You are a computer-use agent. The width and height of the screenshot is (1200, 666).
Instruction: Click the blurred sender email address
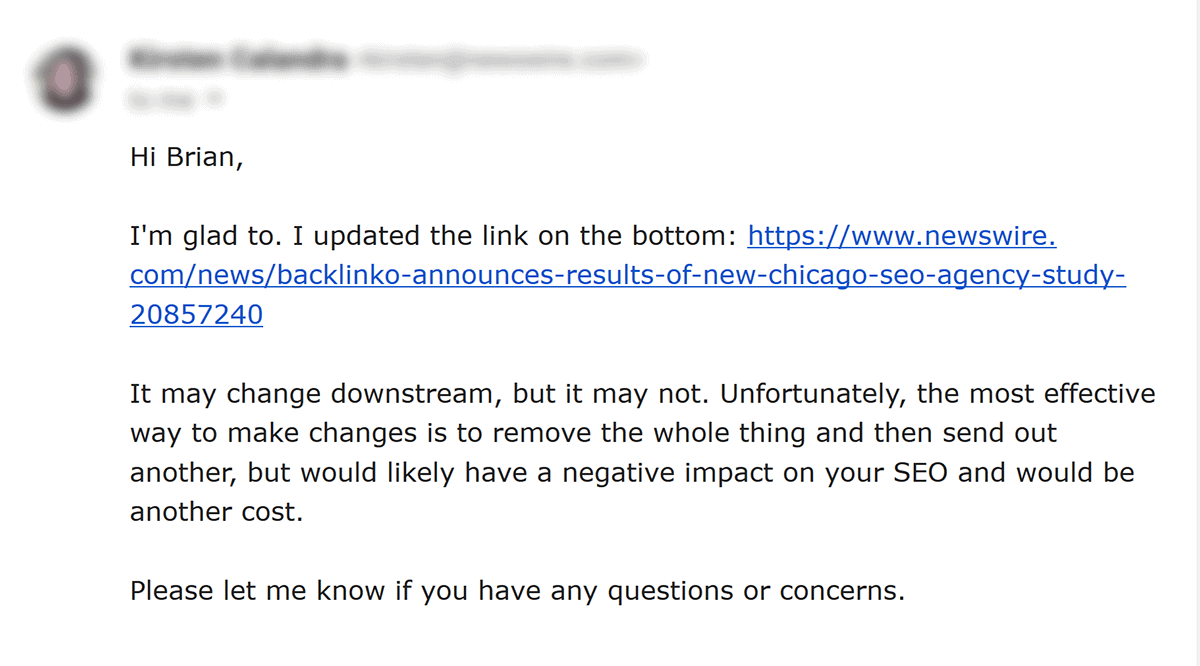(x=497, y=61)
